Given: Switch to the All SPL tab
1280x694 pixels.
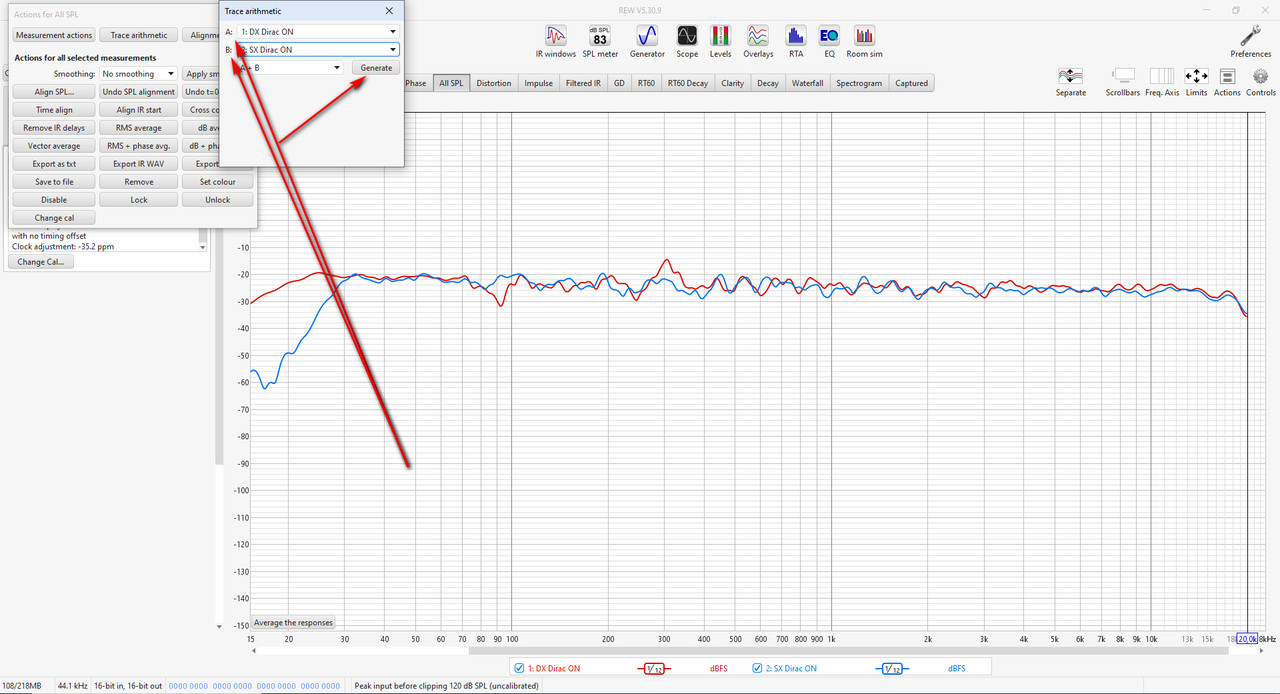Looking at the screenshot, I should [x=451, y=83].
